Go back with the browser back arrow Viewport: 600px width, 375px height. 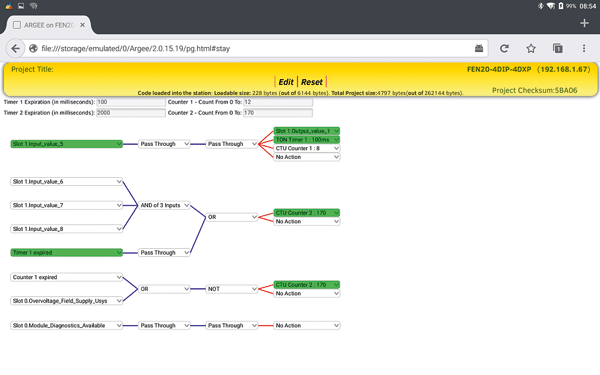pyautogui.click(x=15, y=49)
